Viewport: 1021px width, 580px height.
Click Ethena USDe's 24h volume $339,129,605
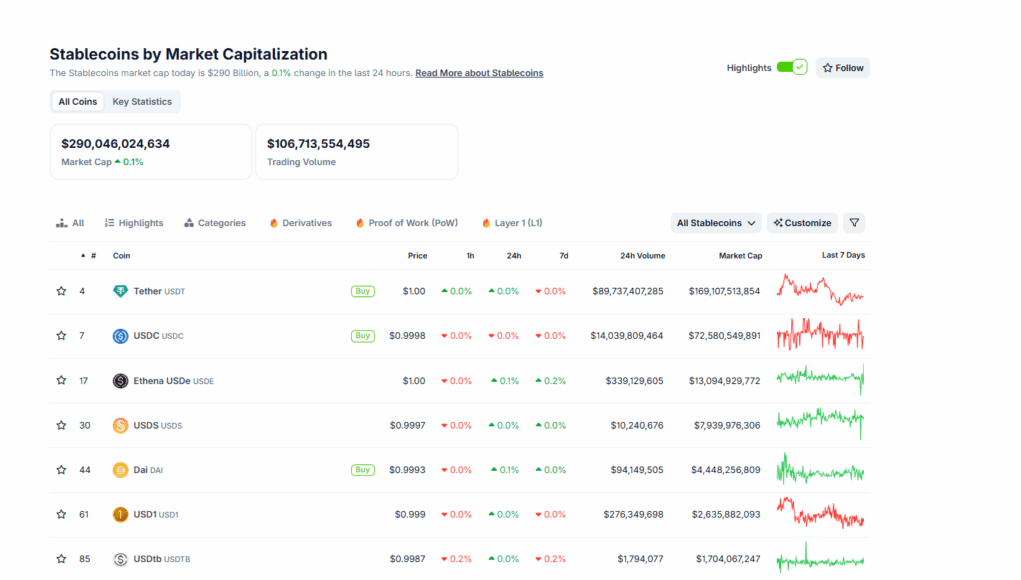pos(634,381)
